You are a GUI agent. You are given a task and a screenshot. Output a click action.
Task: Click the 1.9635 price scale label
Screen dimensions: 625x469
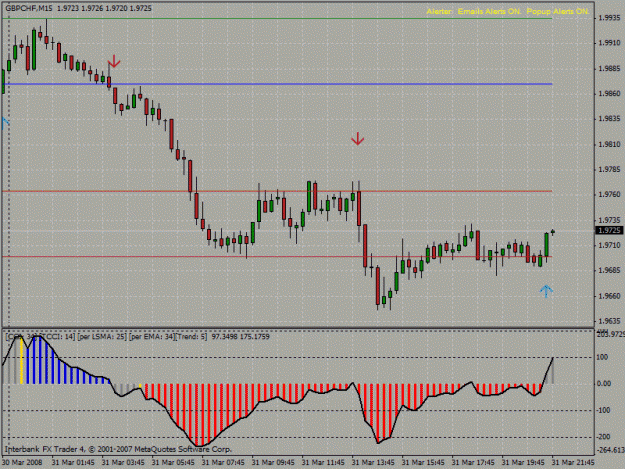(609, 321)
